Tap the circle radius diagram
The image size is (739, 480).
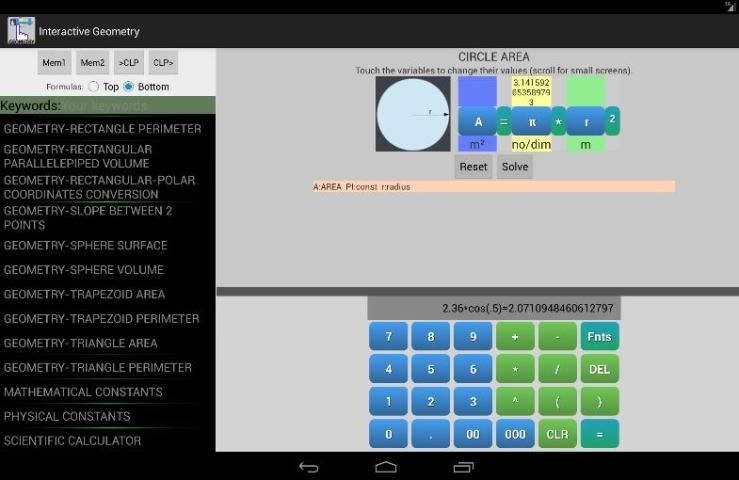point(413,114)
